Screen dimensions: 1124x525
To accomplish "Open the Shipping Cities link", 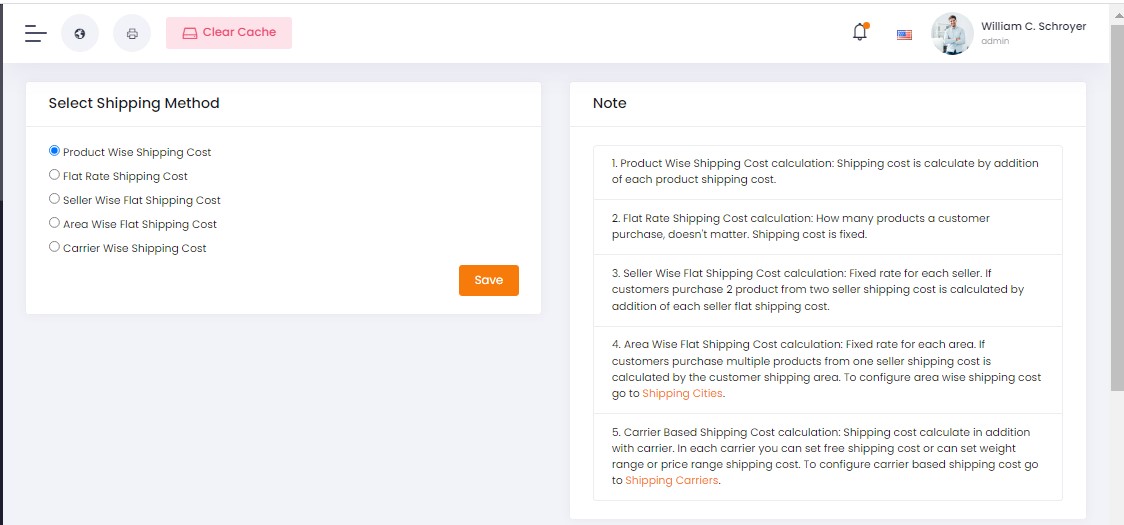I will pos(682,394).
